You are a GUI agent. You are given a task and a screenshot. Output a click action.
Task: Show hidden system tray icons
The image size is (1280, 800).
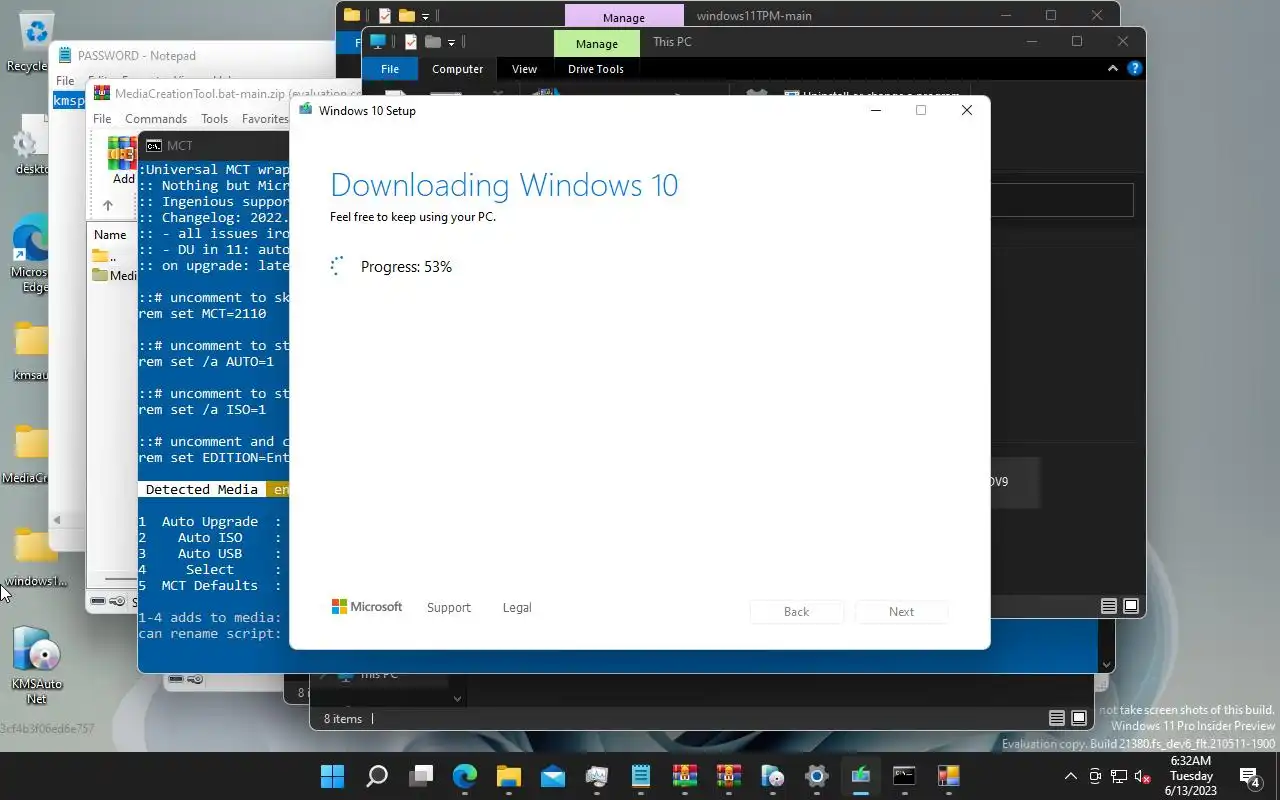(1070, 776)
